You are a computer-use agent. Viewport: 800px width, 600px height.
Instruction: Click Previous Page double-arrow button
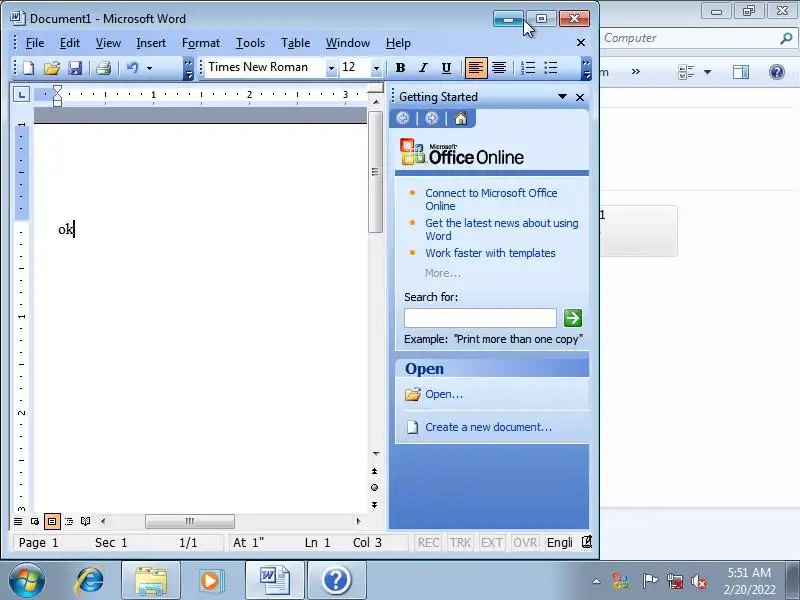pyautogui.click(x=374, y=471)
